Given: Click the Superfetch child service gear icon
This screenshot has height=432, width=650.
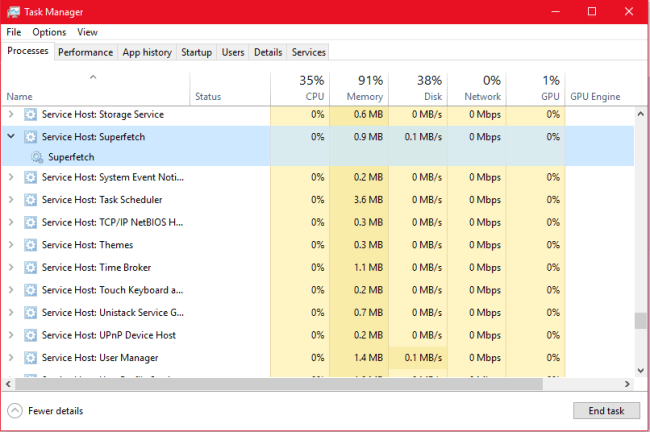Looking at the screenshot, I should 37,157.
